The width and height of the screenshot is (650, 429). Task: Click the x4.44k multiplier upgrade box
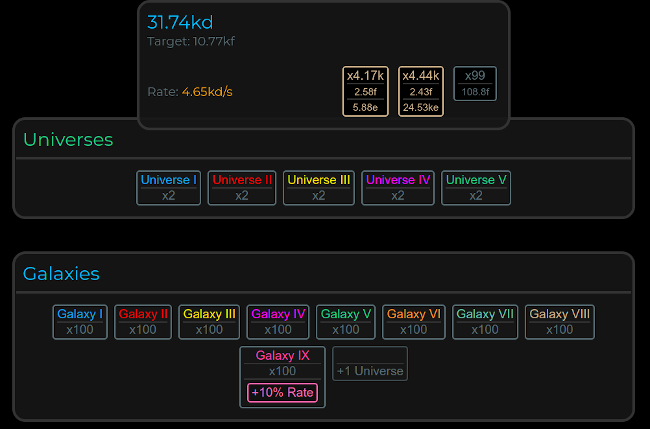coord(421,91)
